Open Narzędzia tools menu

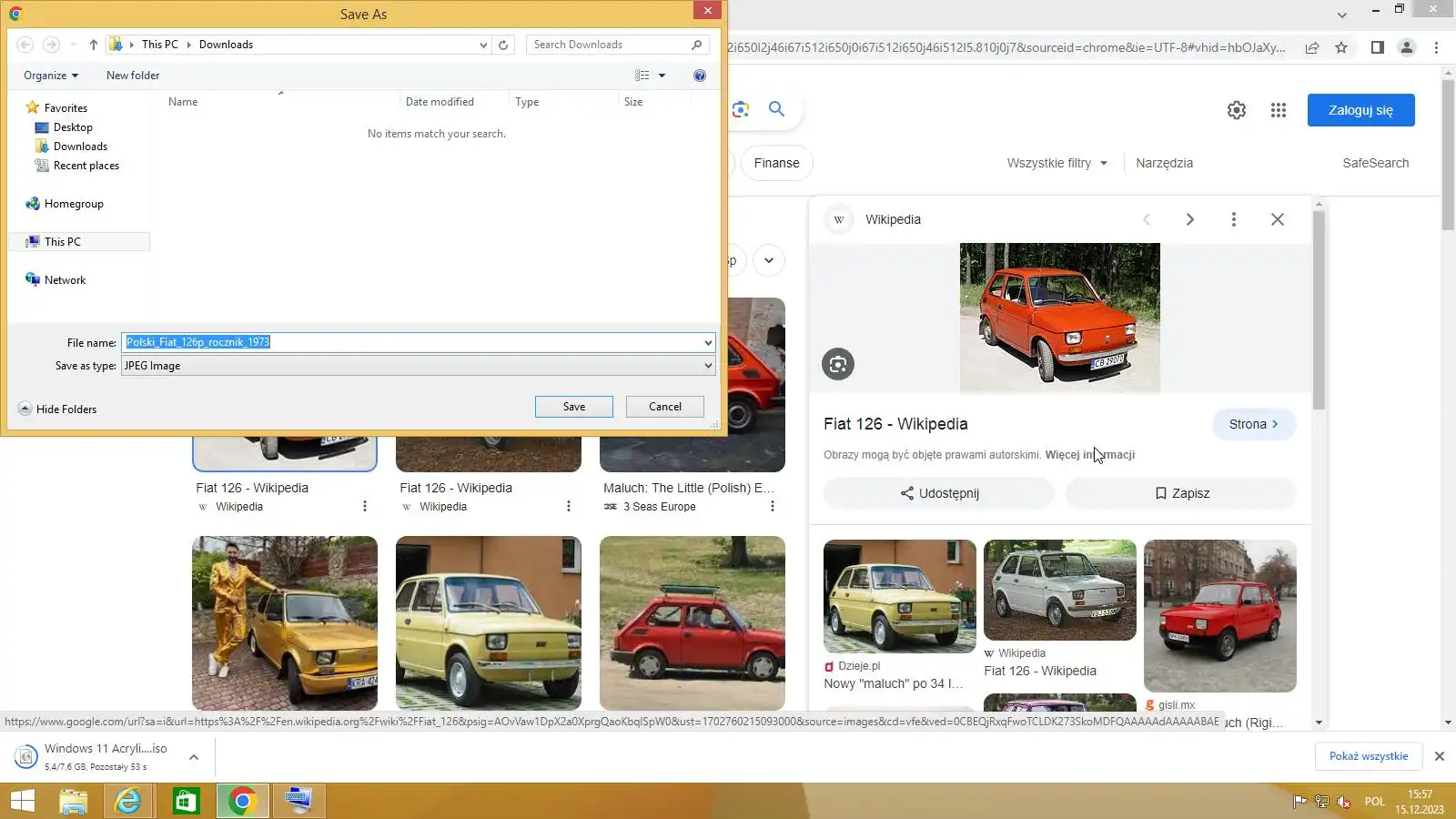pyautogui.click(x=1164, y=163)
